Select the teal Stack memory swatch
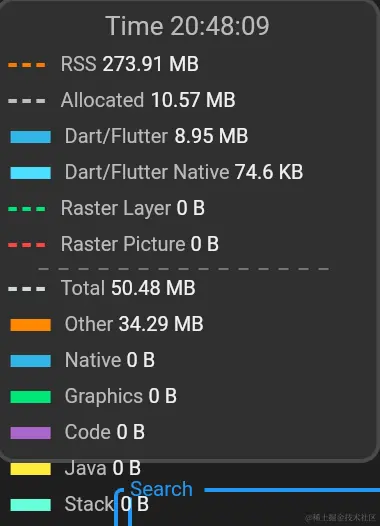 (31, 505)
